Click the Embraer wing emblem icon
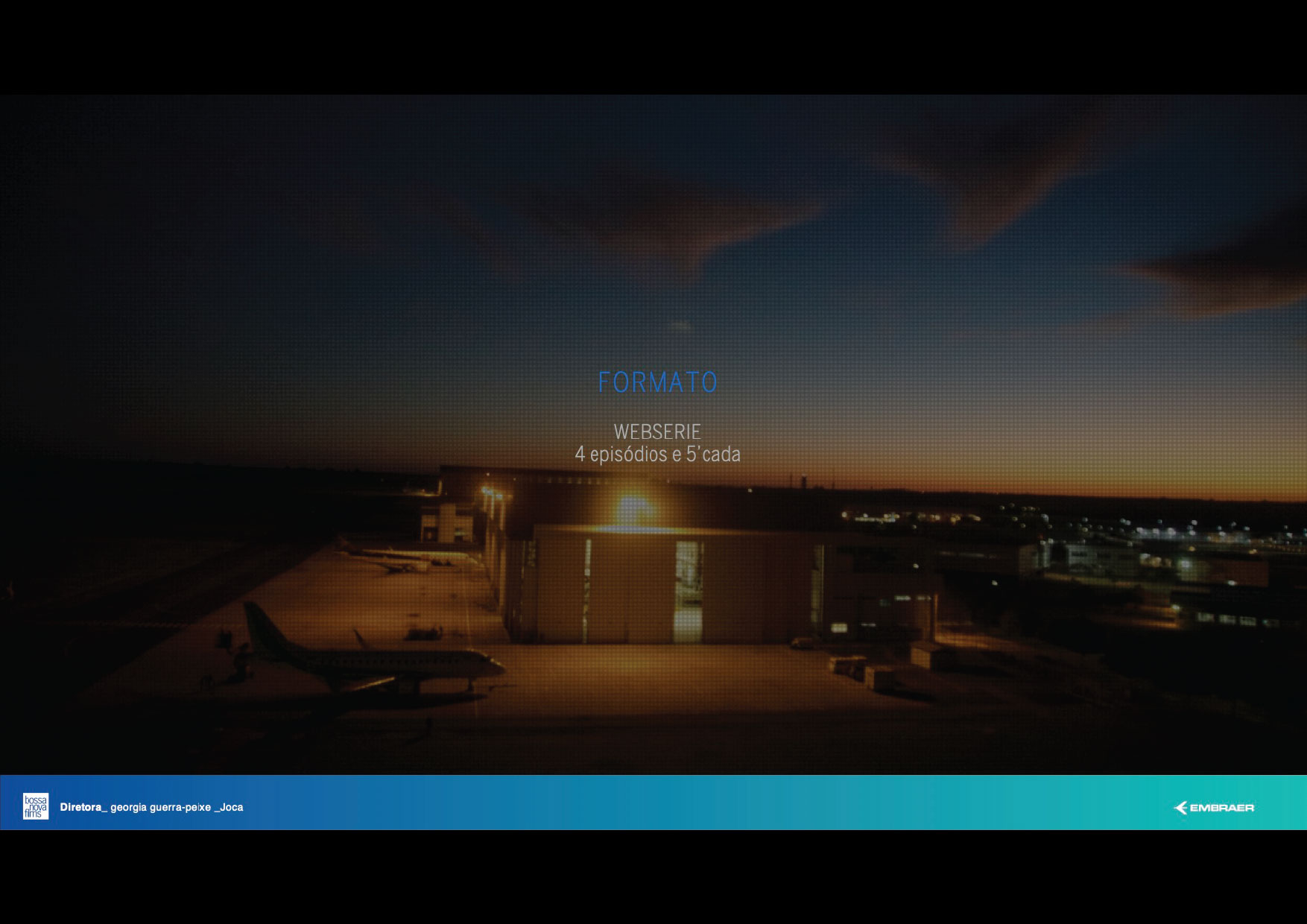 [1181, 808]
